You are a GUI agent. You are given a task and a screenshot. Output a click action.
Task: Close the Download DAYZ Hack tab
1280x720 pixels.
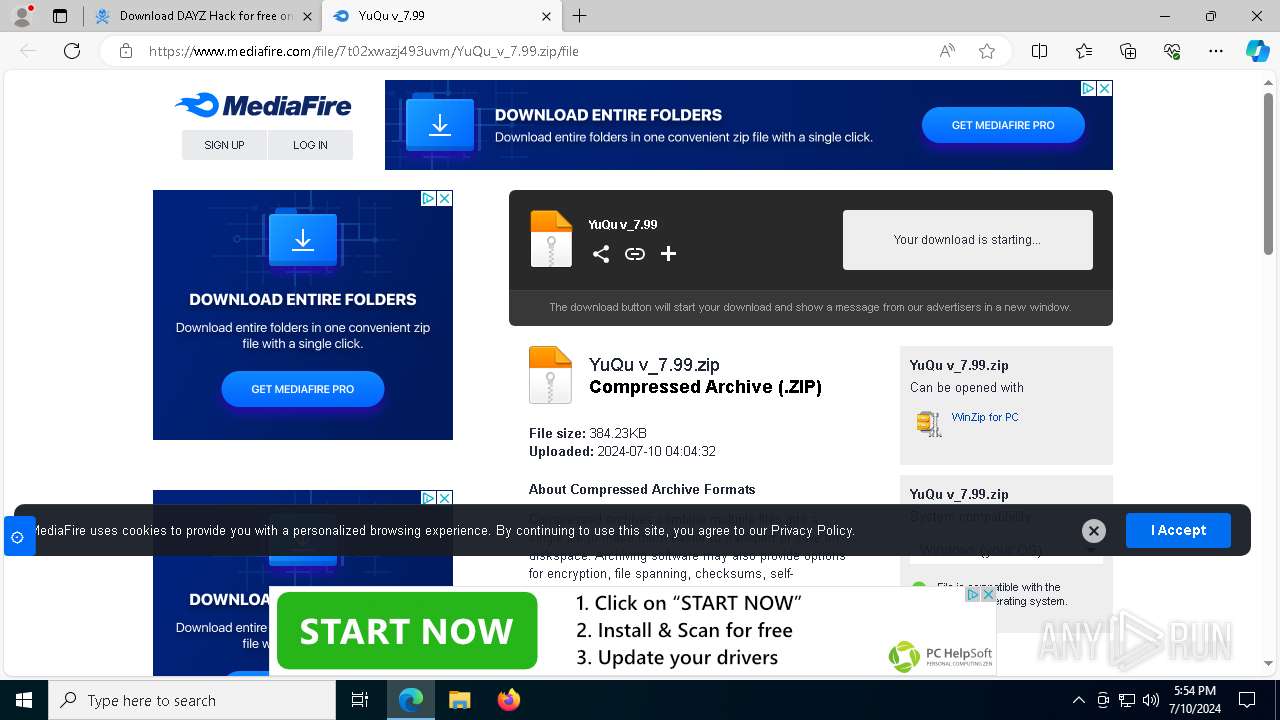point(306,16)
